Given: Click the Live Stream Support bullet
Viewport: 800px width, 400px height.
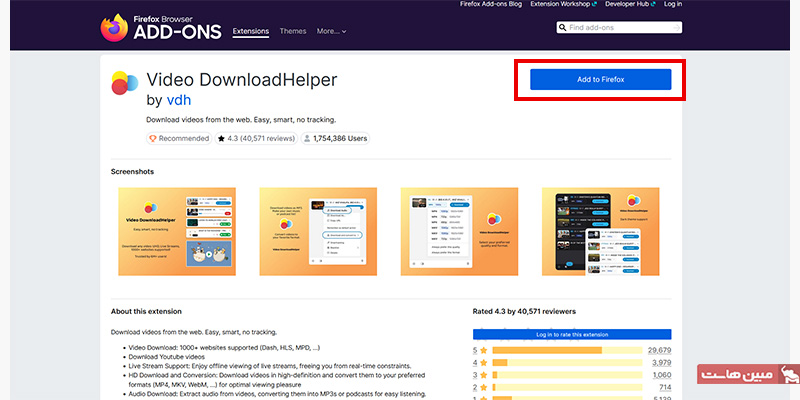Looking at the screenshot, I should tap(269, 366).
